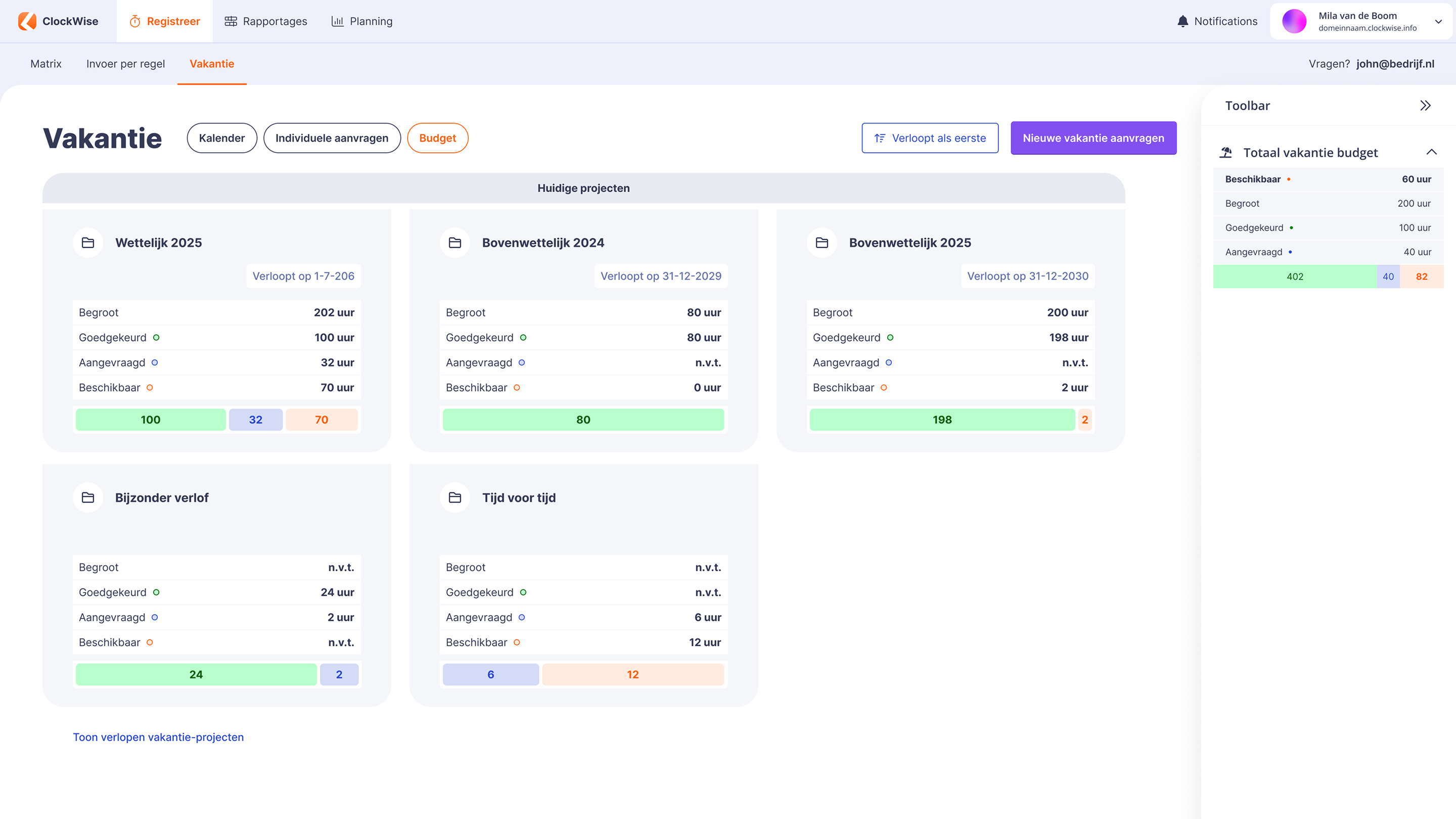The width and height of the screenshot is (1456, 819).
Task: Click the Notifications bell icon
Action: pos(1182,21)
